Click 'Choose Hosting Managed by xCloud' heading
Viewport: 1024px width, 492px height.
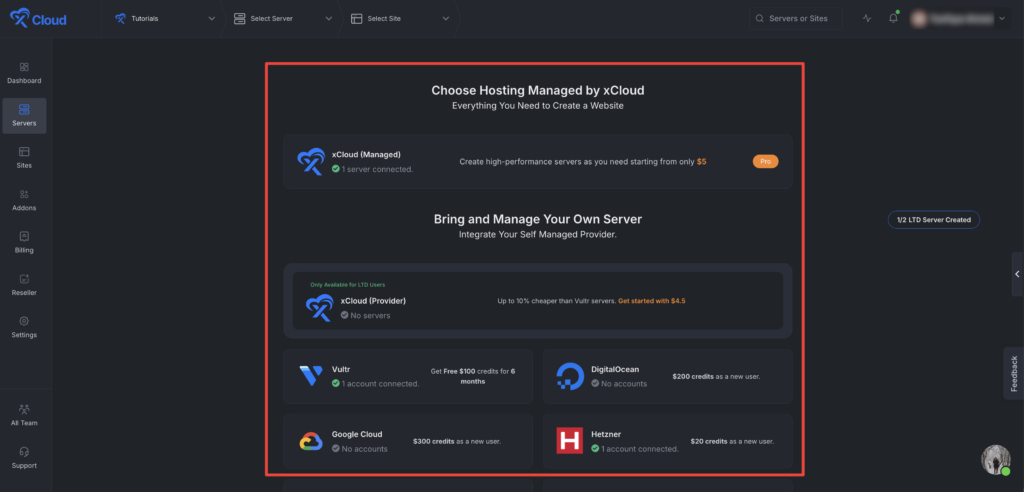tap(538, 90)
